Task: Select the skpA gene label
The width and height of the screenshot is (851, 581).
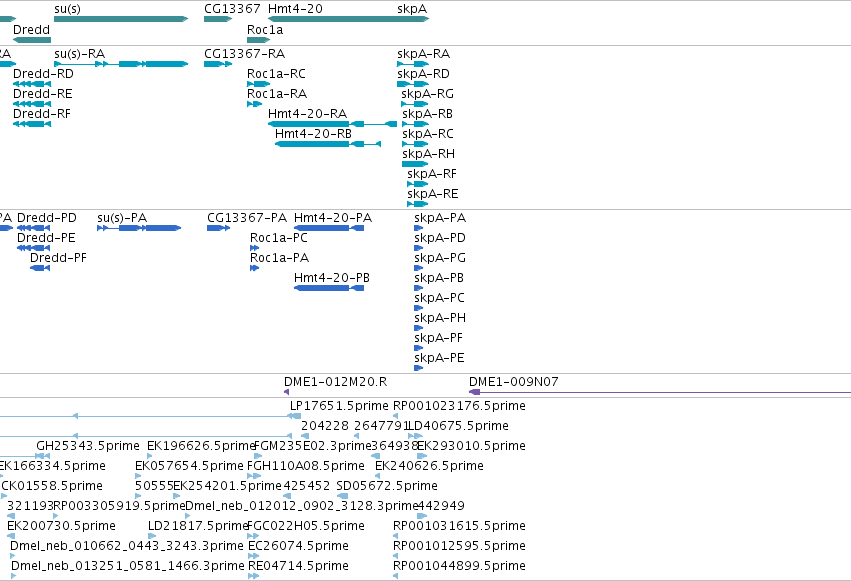Action: (x=412, y=9)
